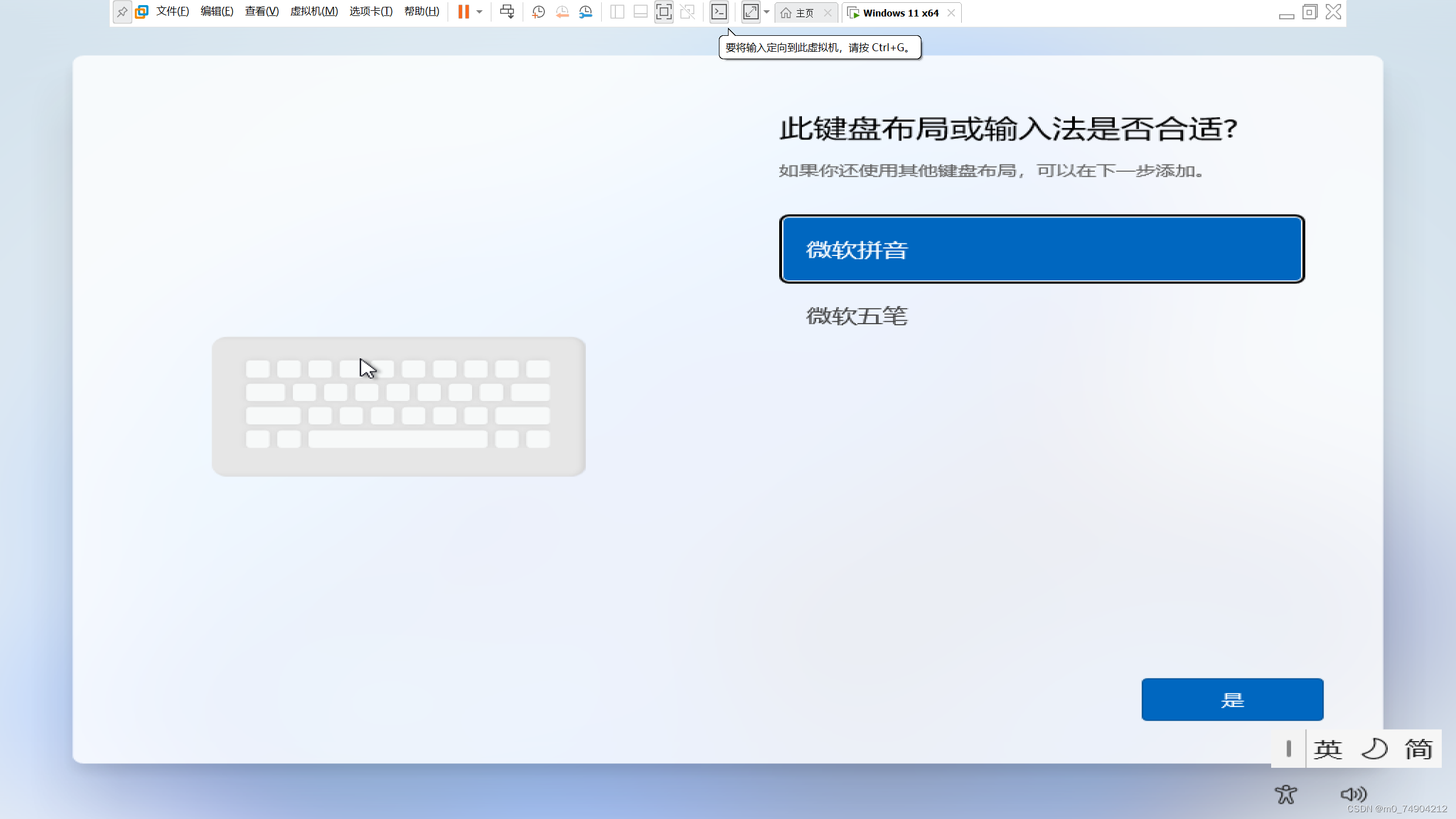1456x819 pixels.
Task: Open the snapshot manager icon
Action: click(x=586, y=11)
